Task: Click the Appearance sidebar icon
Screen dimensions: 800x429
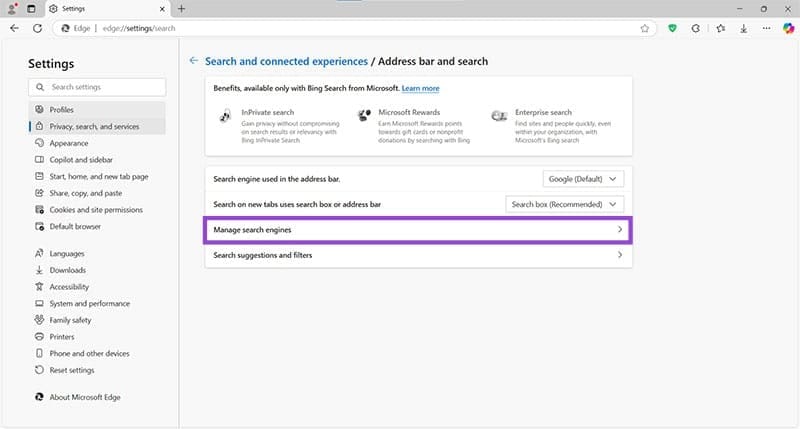Action: pyautogui.click(x=39, y=143)
